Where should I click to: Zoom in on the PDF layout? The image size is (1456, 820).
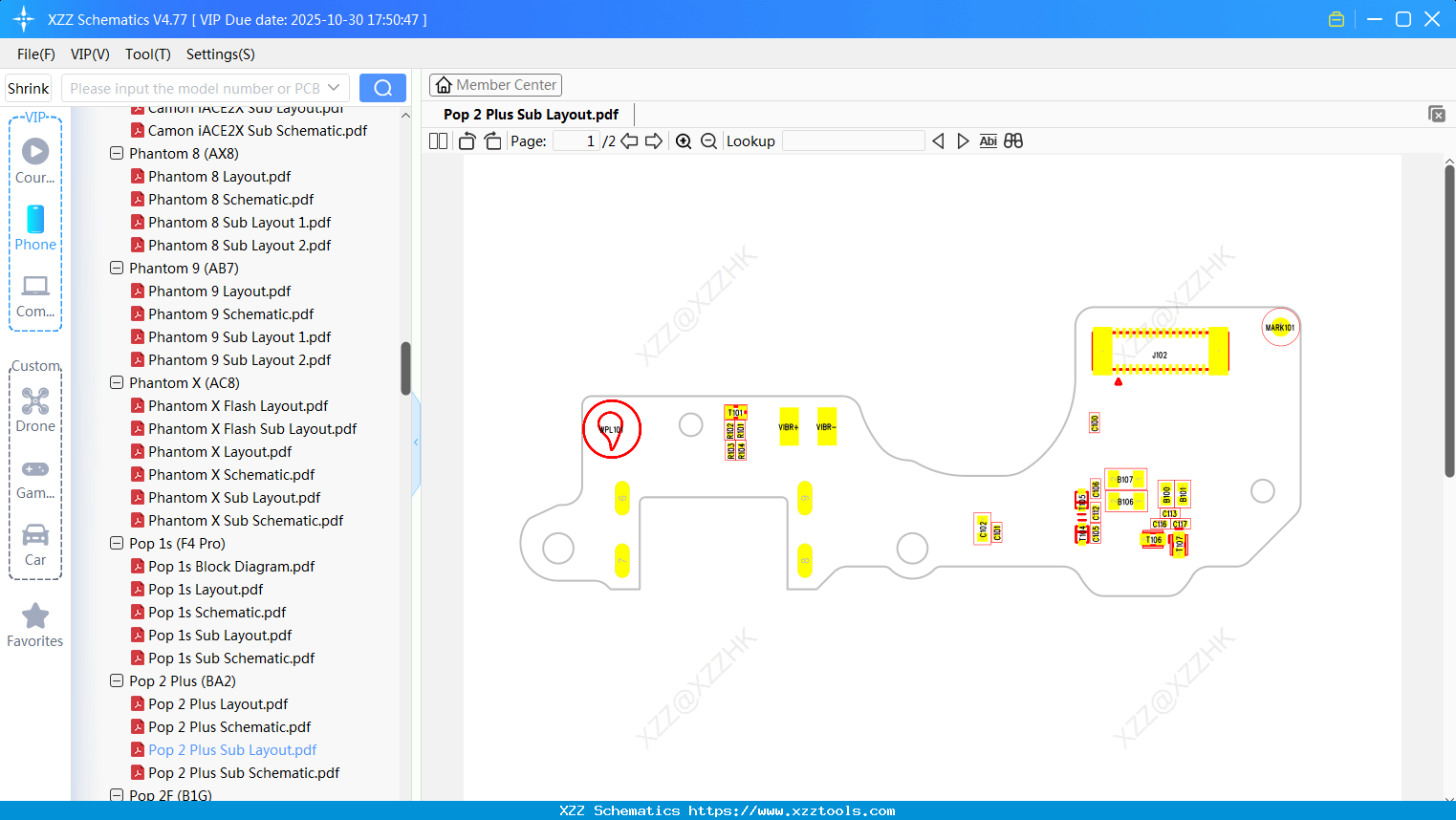click(684, 140)
